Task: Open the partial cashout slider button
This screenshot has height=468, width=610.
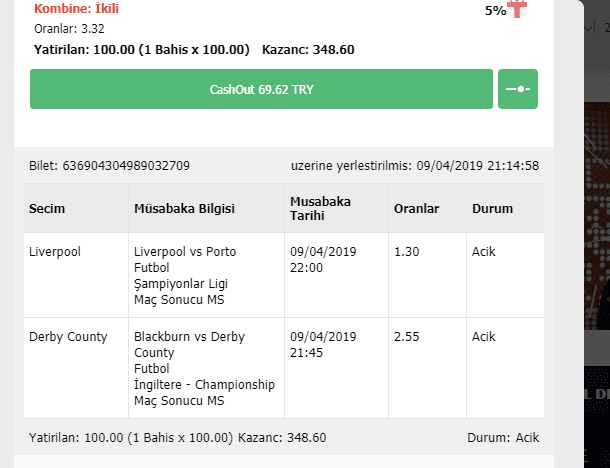Action: [x=518, y=89]
